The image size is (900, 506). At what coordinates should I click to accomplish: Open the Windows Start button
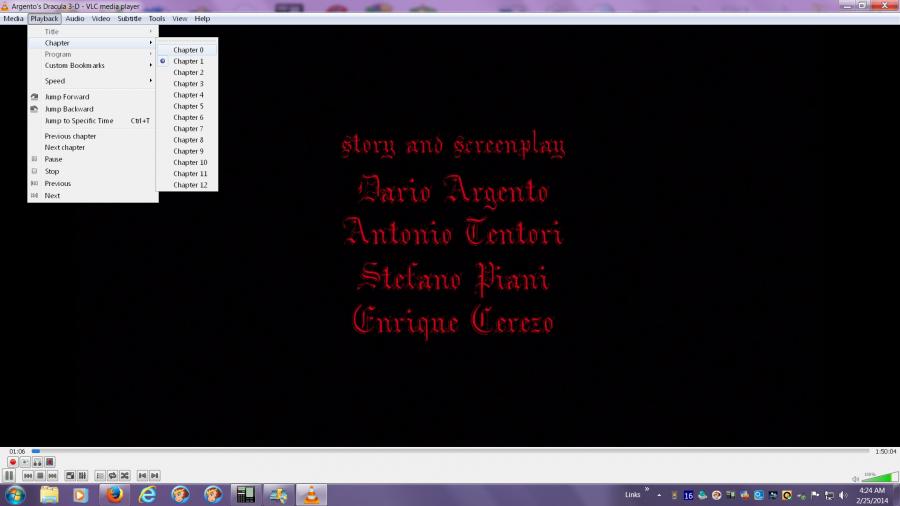[15, 495]
